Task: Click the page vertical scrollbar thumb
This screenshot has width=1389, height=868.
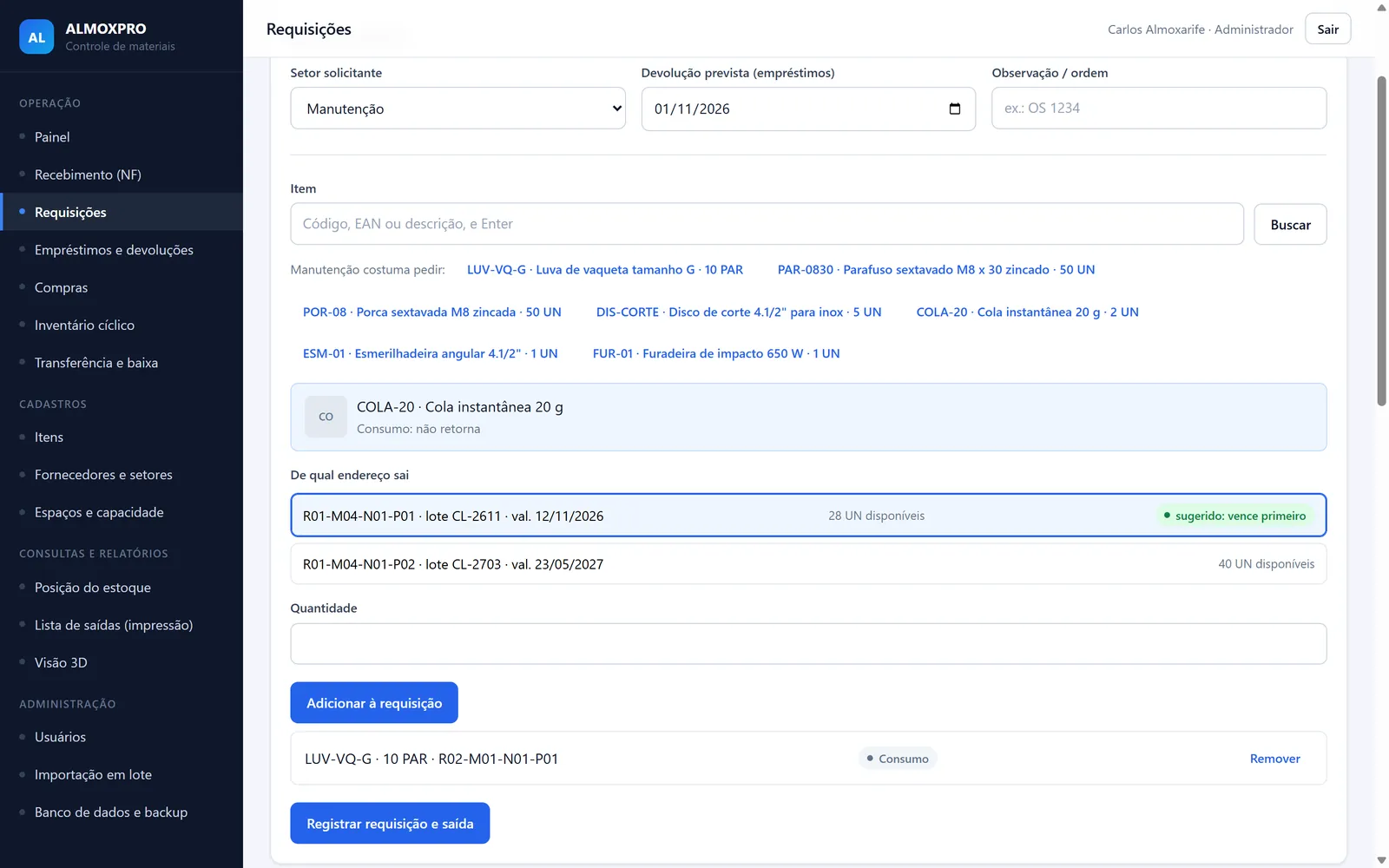Action: (x=1381, y=240)
